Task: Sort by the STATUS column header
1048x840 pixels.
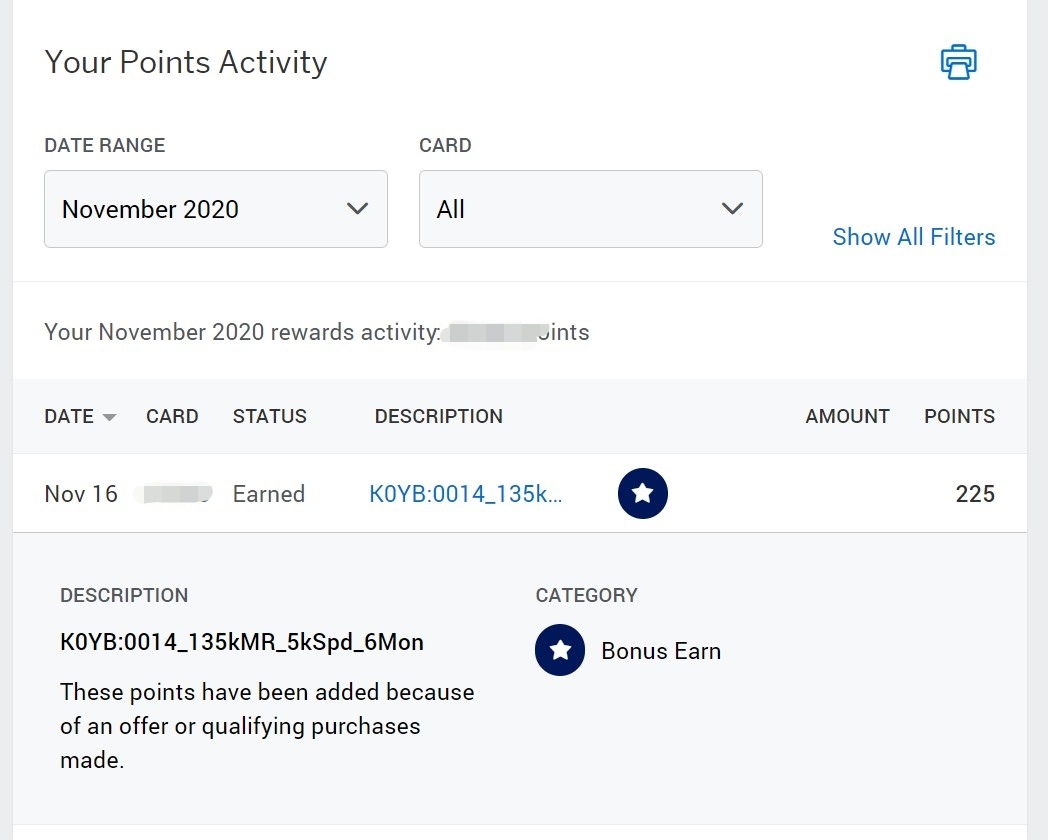Action: pyautogui.click(x=269, y=416)
